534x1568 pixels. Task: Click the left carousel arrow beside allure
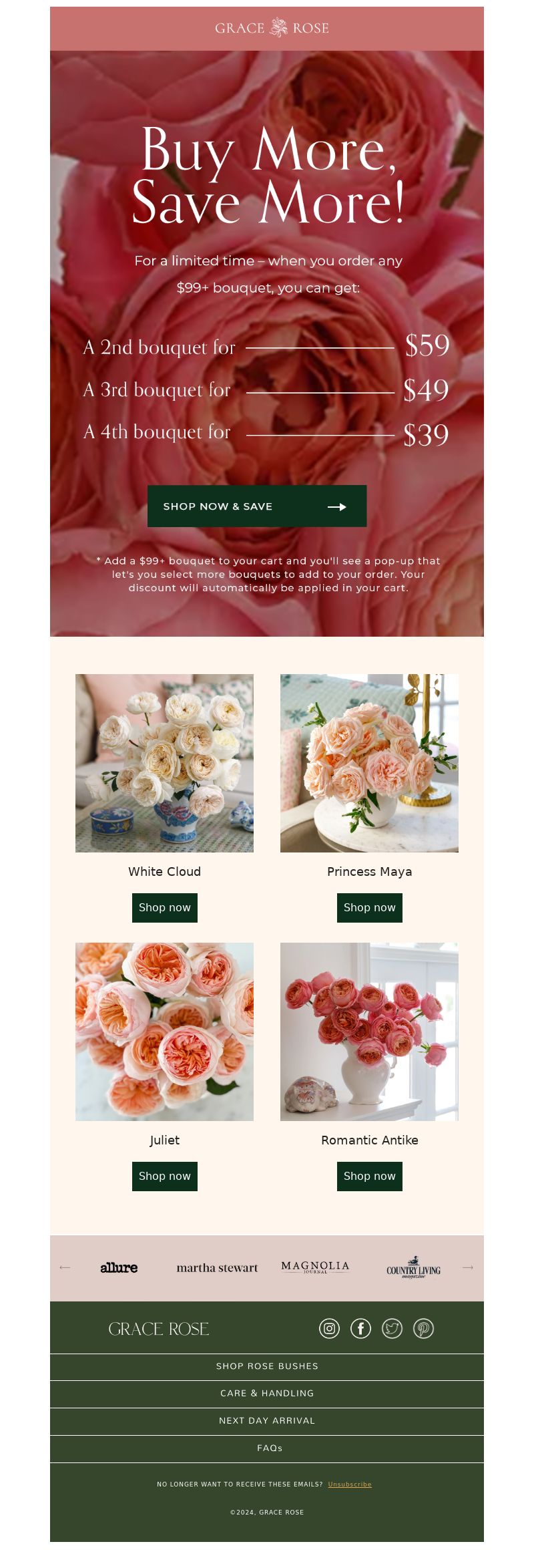point(65,1267)
